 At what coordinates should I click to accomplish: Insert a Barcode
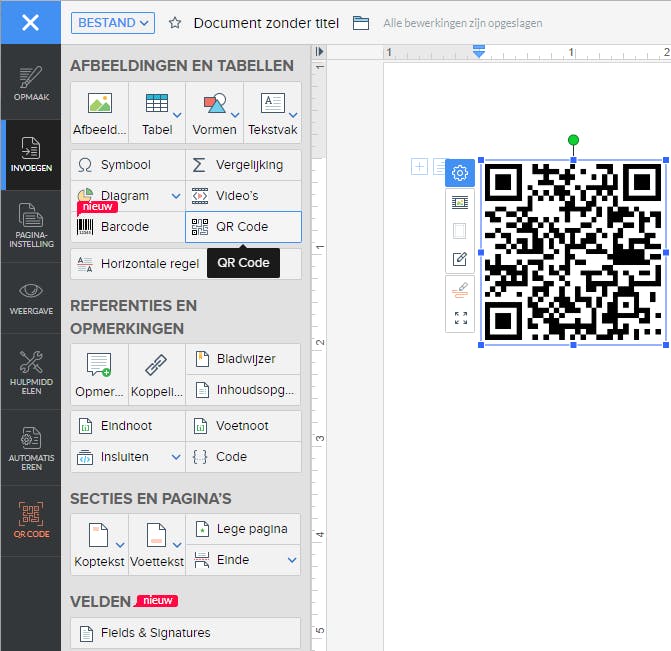point(128,227)
